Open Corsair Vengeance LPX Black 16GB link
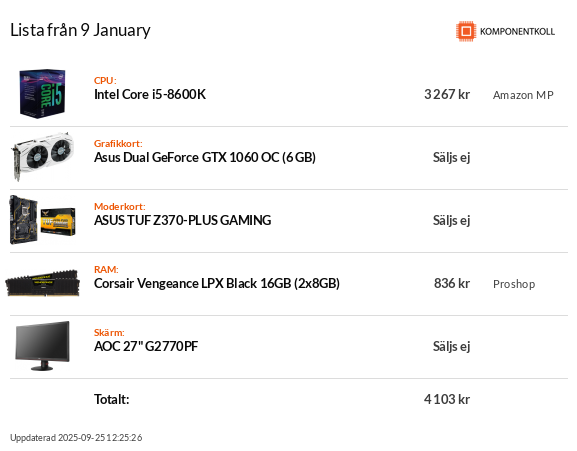 217,283
